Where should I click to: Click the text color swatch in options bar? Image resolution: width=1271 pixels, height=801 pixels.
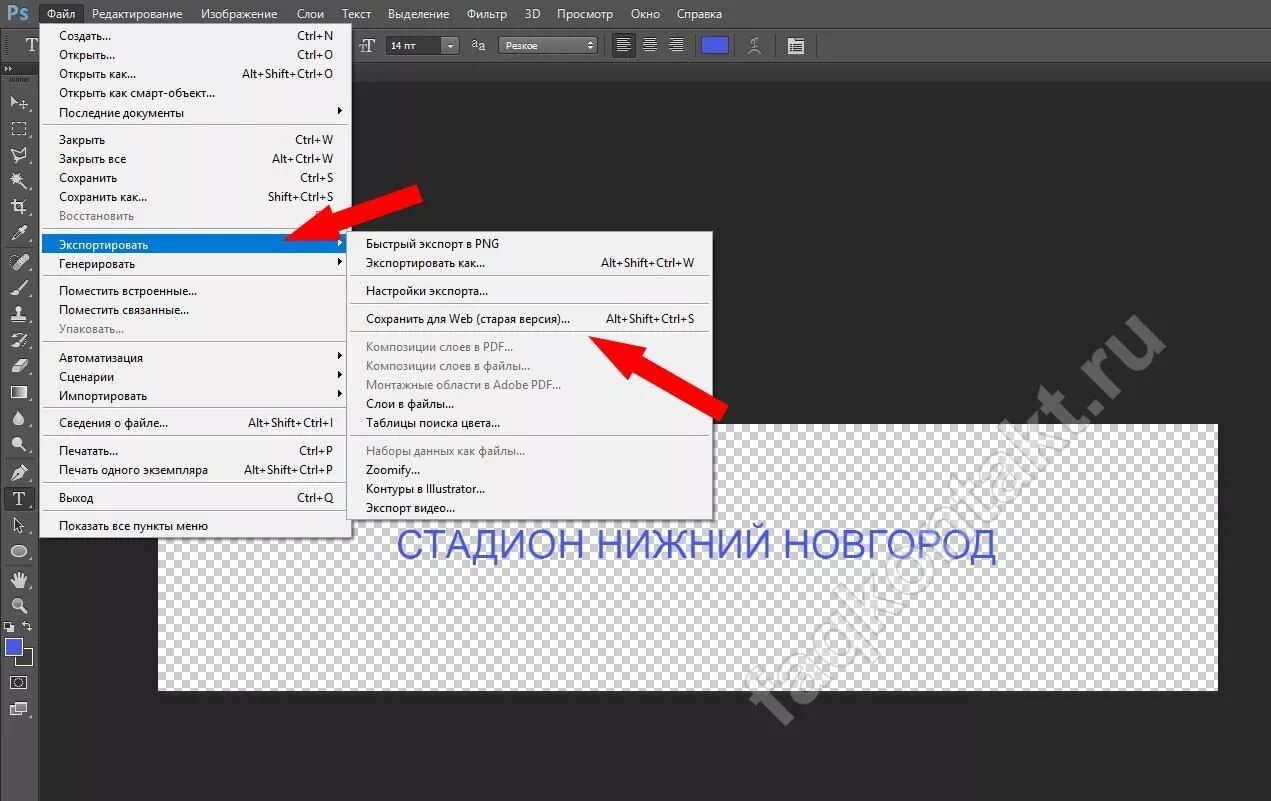click(x=715, y=45)
